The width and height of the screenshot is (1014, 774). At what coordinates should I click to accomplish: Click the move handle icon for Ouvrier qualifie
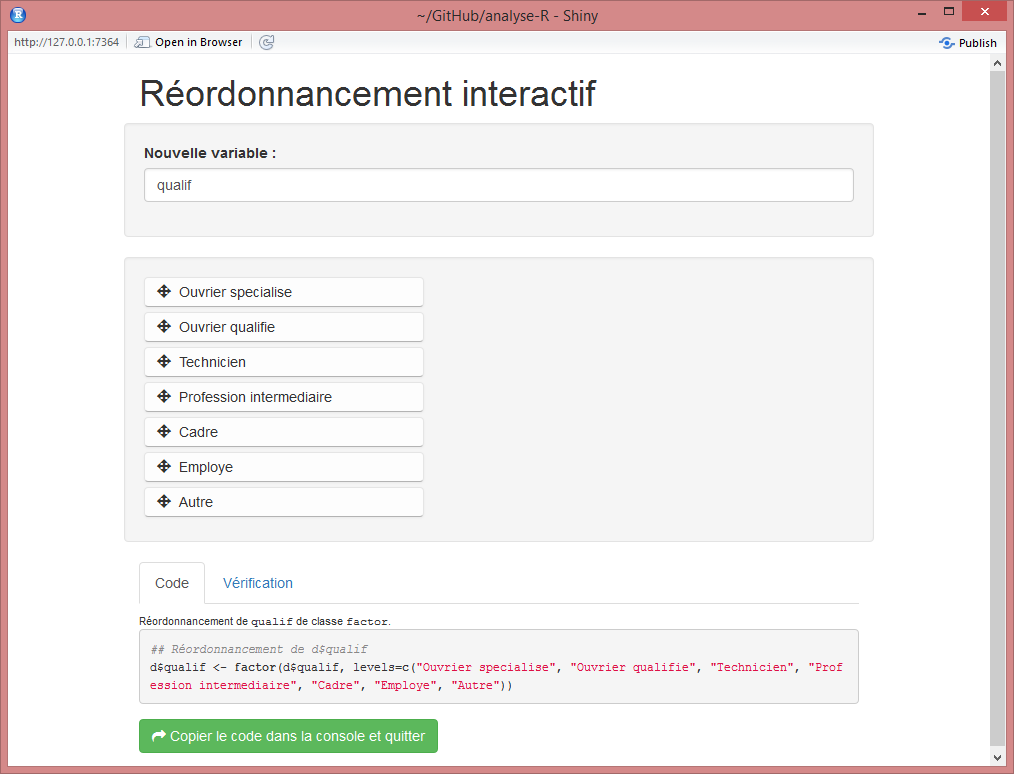point(164,327)
